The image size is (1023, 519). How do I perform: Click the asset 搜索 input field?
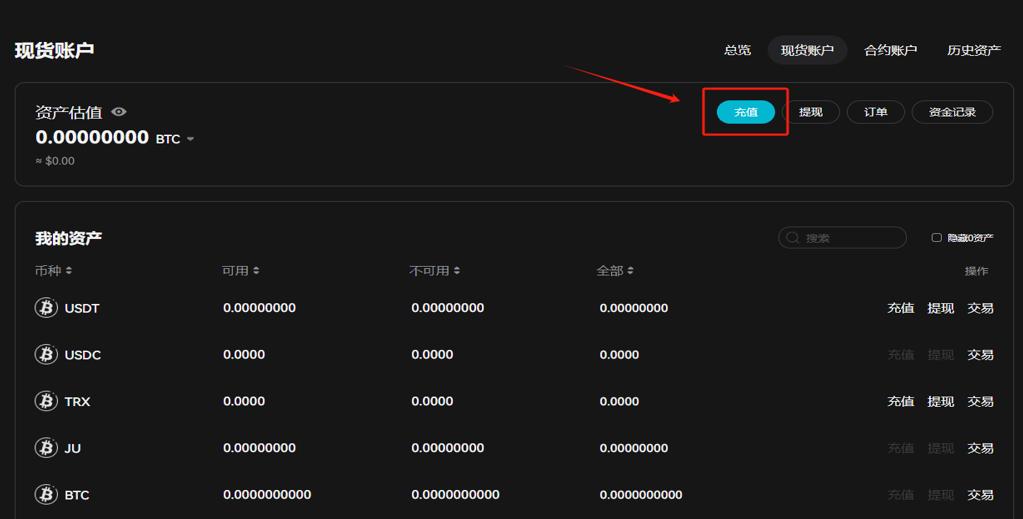coord(850,238)
